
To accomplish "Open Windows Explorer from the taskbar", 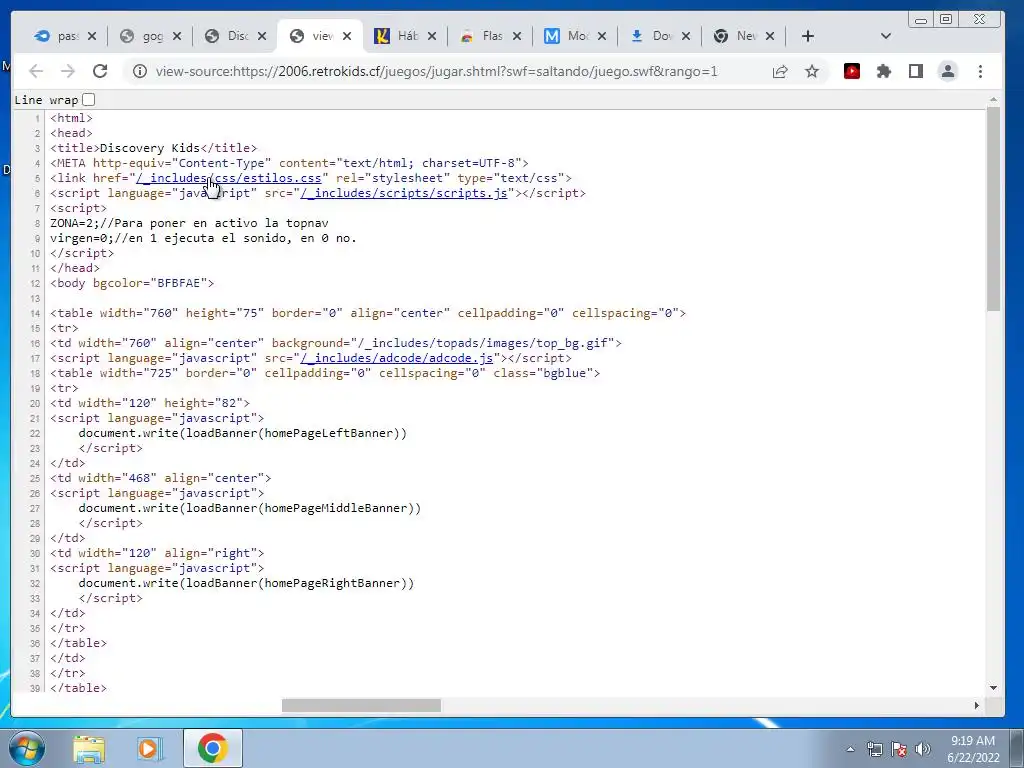I will pos(89,748).
